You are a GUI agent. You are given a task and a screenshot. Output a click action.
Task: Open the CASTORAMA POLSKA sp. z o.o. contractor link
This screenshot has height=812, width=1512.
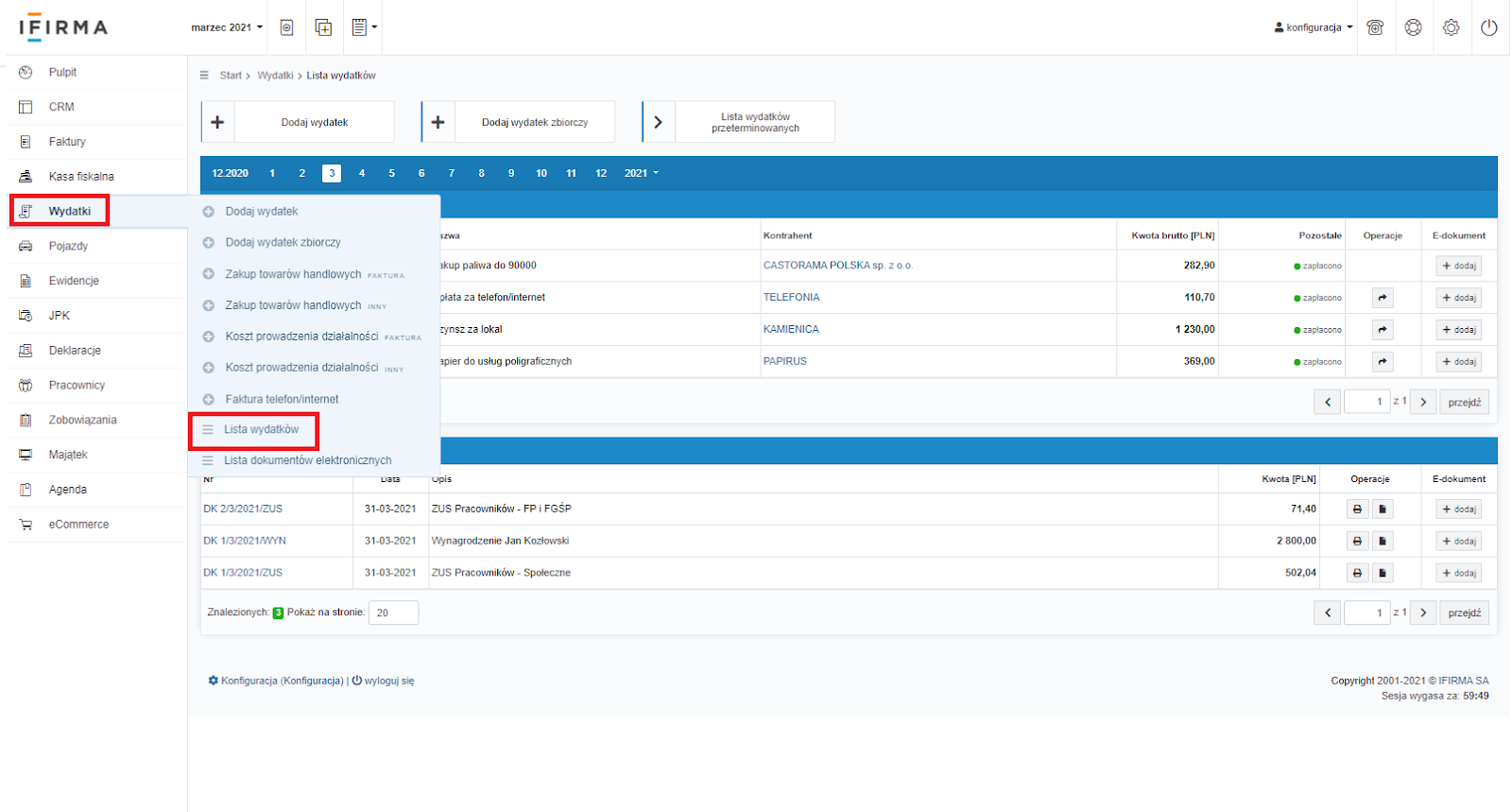(x=838, y=266)
